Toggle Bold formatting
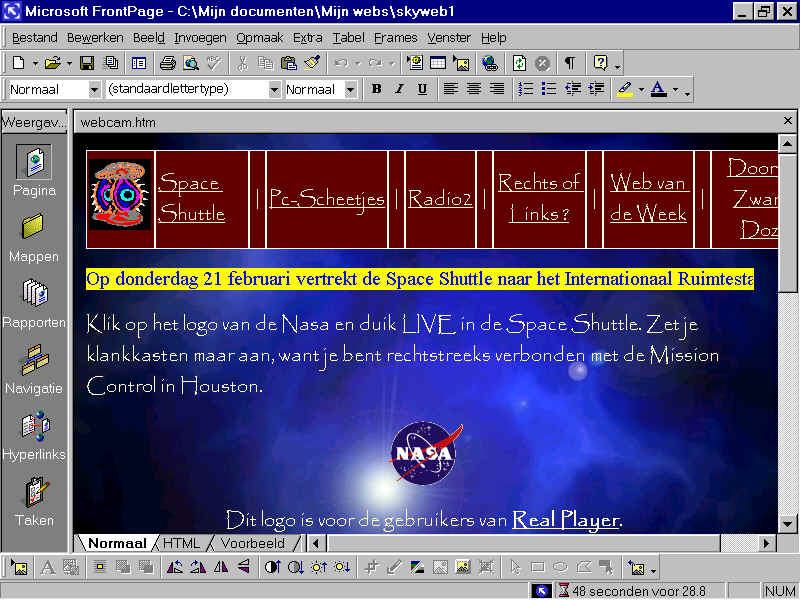The image size is (800, 600). (377, 89)
